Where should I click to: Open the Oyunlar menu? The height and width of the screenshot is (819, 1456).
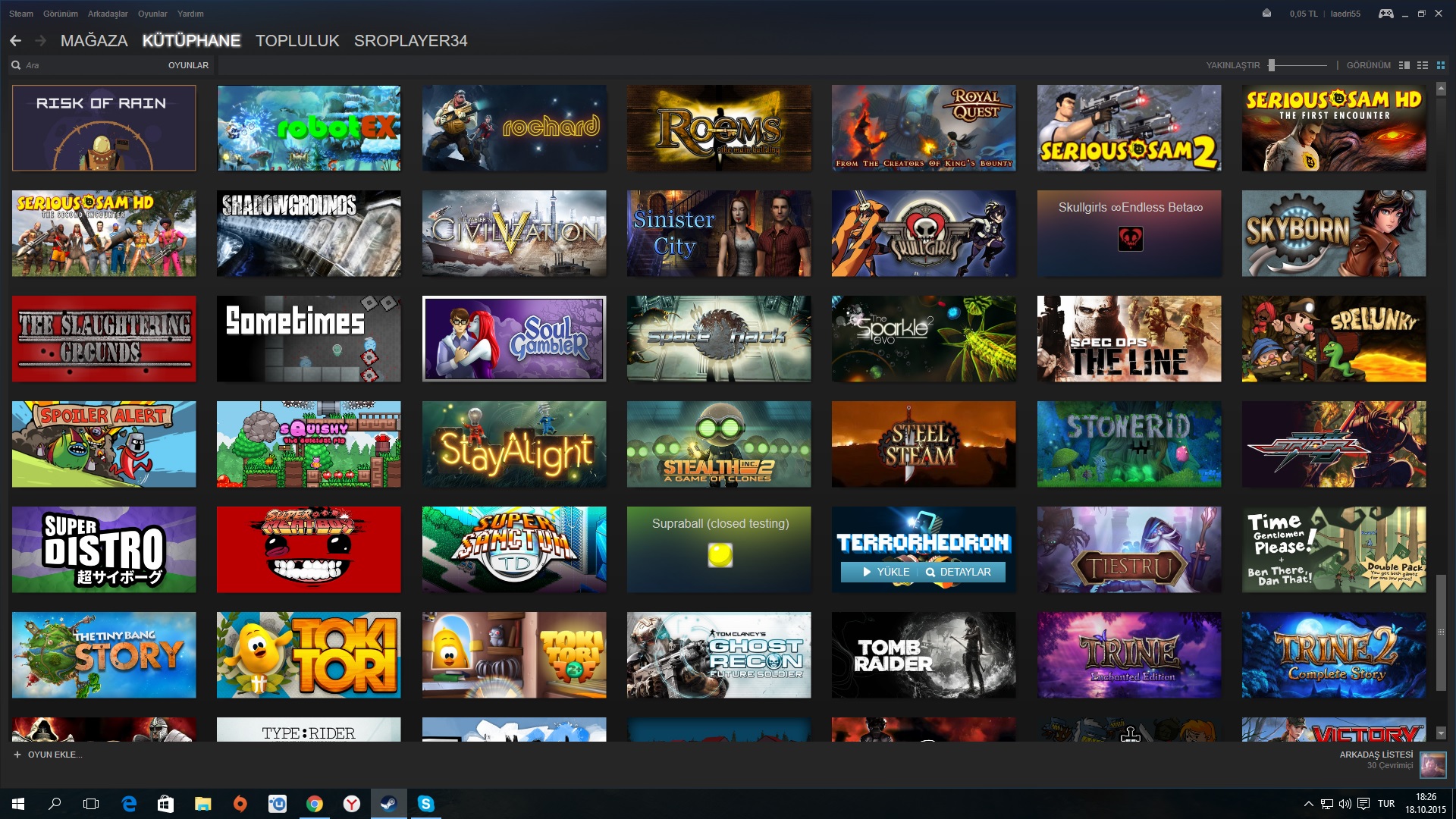(152, 14)
